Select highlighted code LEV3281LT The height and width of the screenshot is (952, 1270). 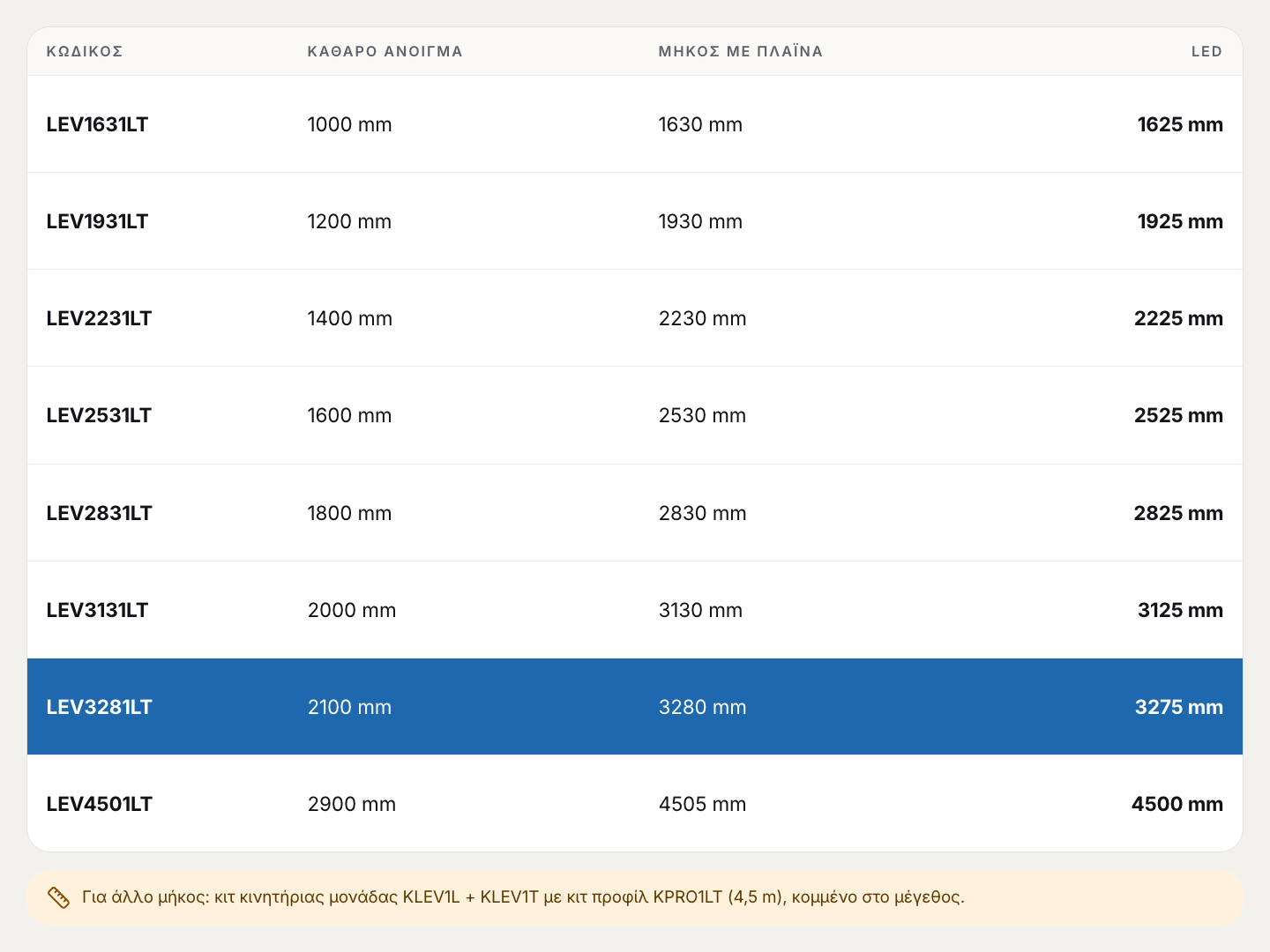(100, 707)
